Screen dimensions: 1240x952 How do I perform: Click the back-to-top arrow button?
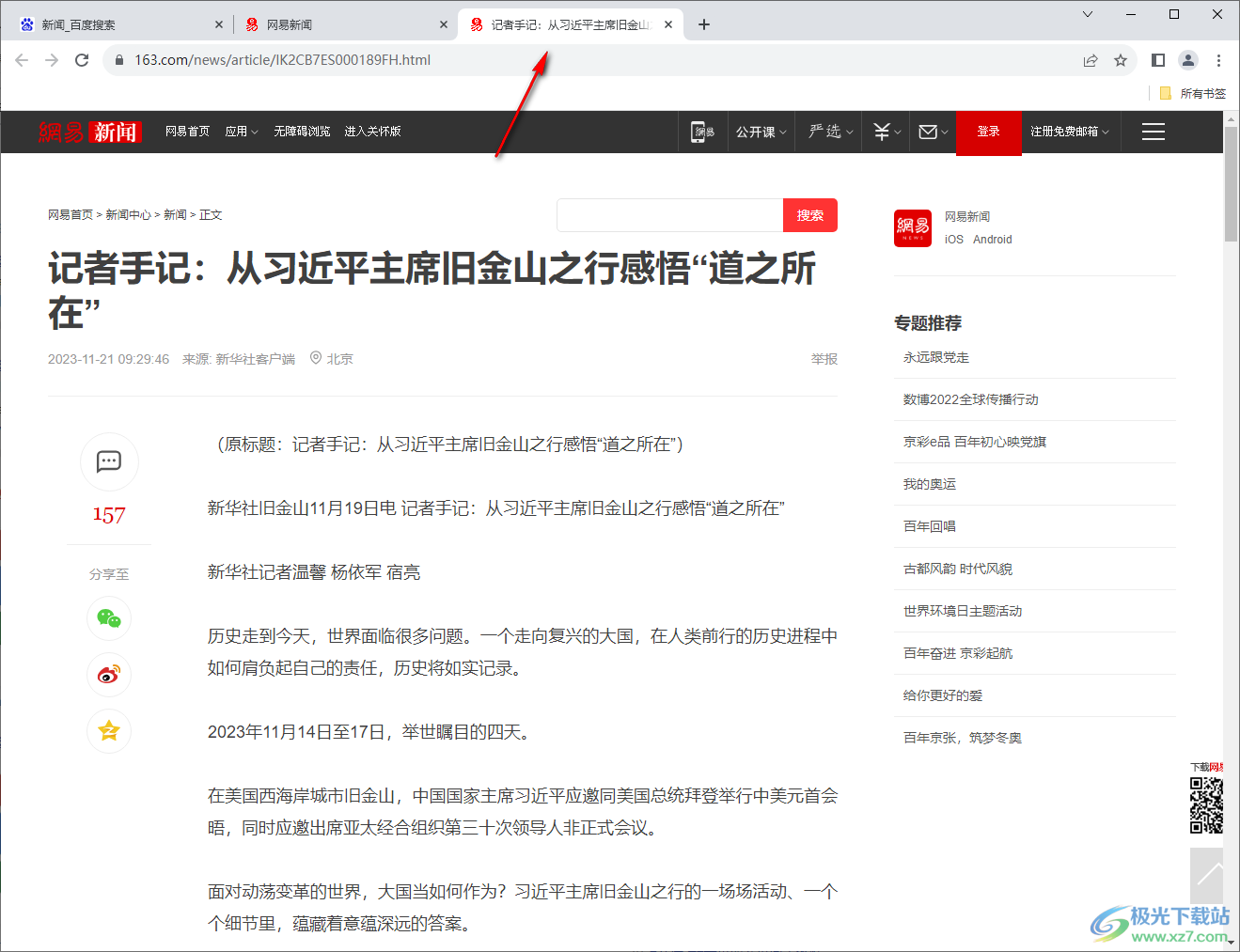[1206, 875]
